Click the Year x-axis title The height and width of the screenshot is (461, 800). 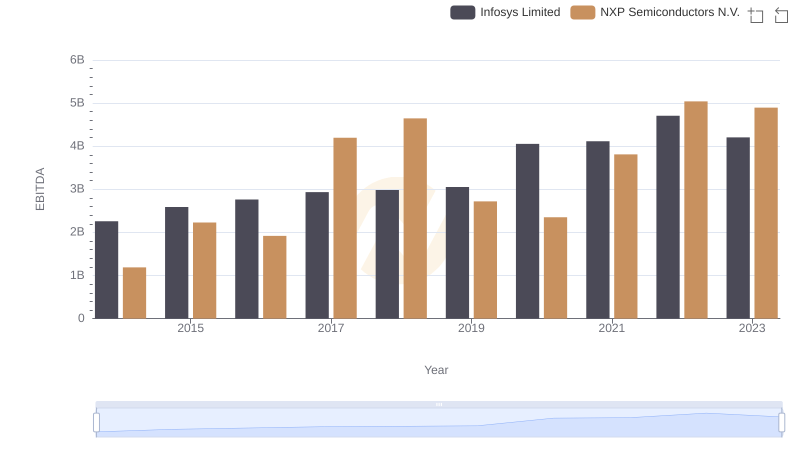click(436, 370)
